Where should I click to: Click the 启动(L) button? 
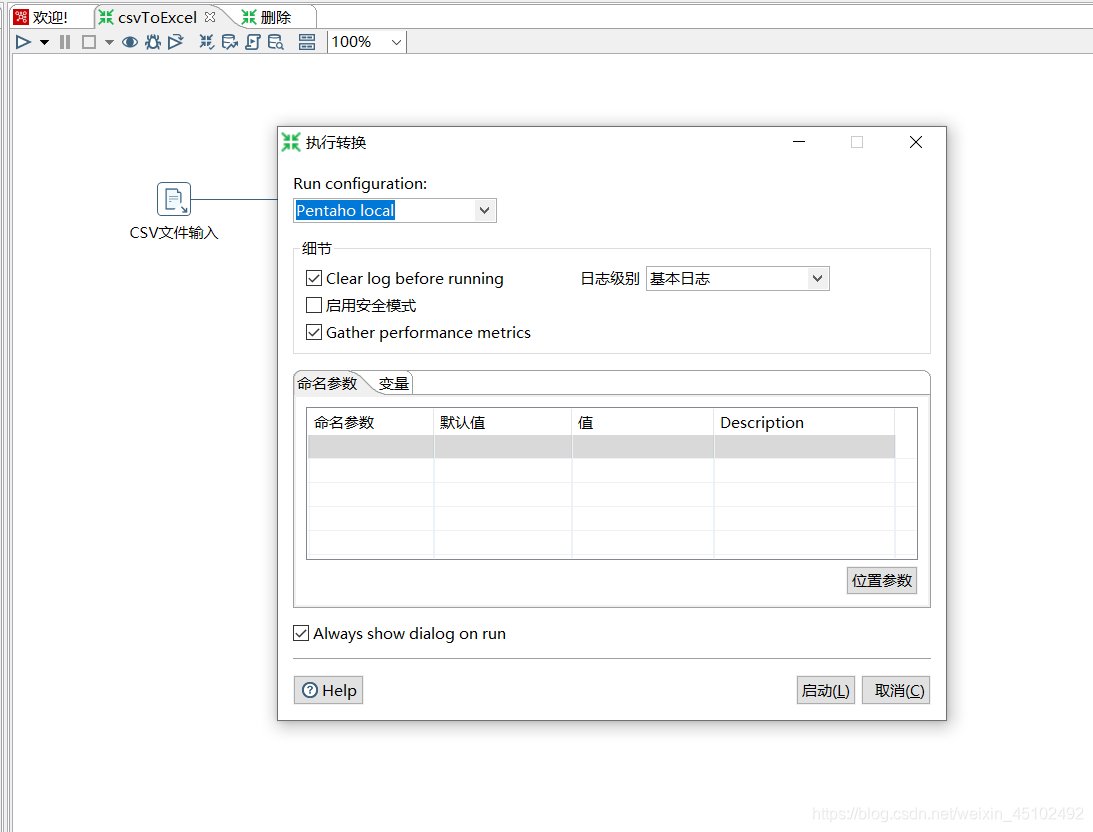[825, 689]
